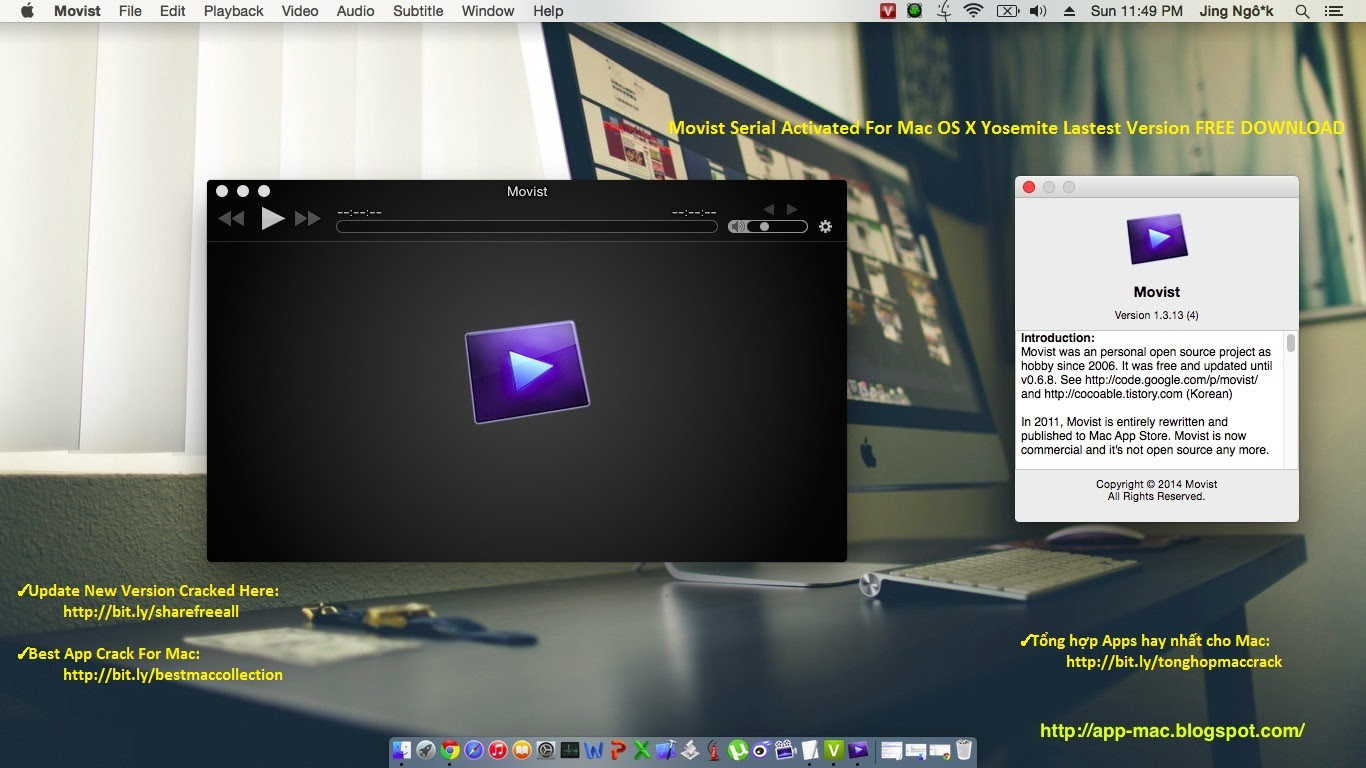Open the Wi-Fi status menu
This screenshot has height=768, width=1366.
(973, 11)
